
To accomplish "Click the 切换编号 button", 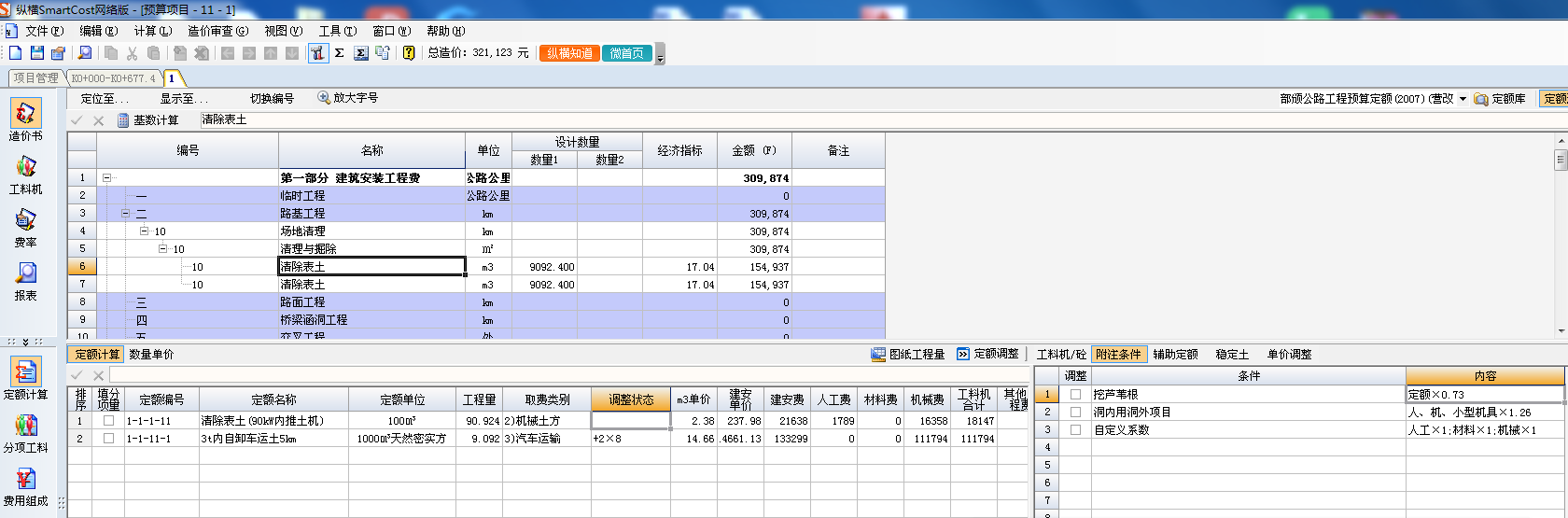I will (x=272, y=98).
